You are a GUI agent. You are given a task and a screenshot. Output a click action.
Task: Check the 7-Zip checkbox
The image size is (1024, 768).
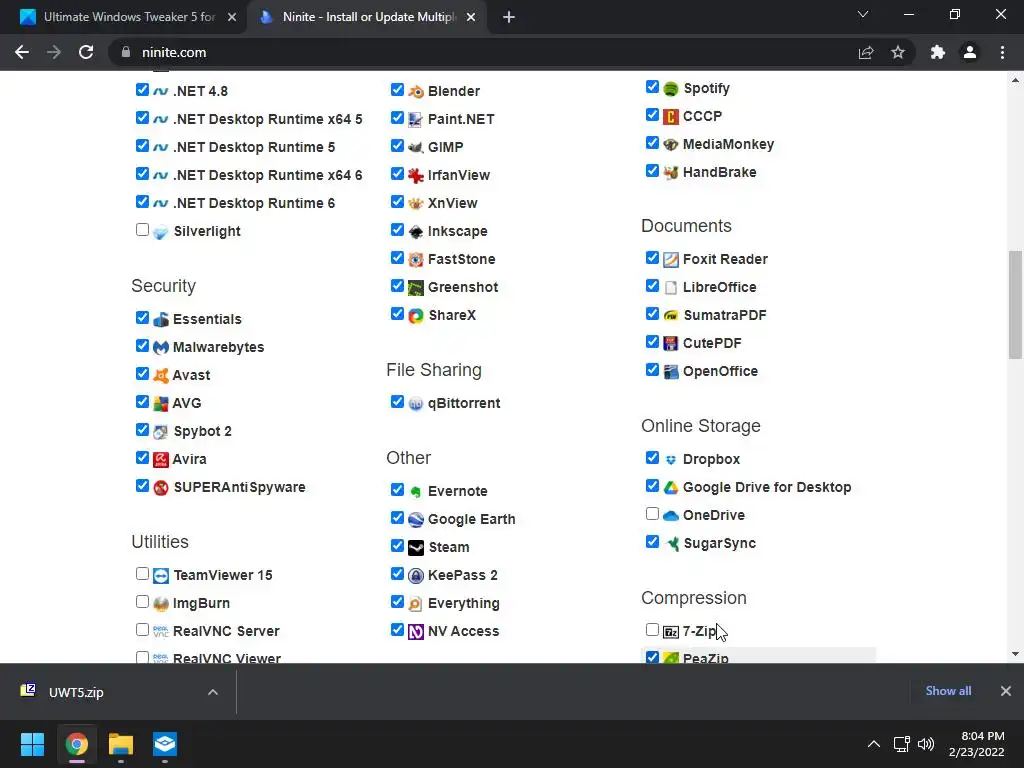652,630
